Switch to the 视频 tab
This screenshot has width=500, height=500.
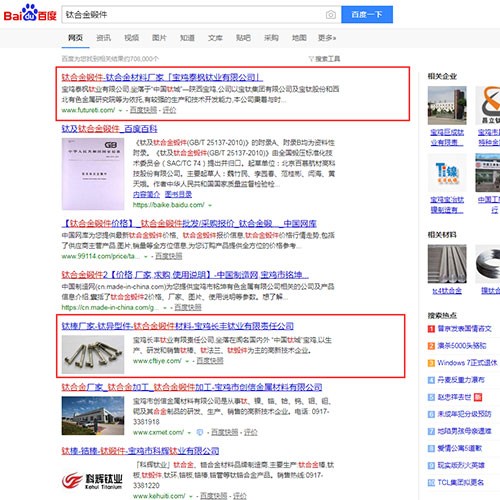(x=131, y=38)
